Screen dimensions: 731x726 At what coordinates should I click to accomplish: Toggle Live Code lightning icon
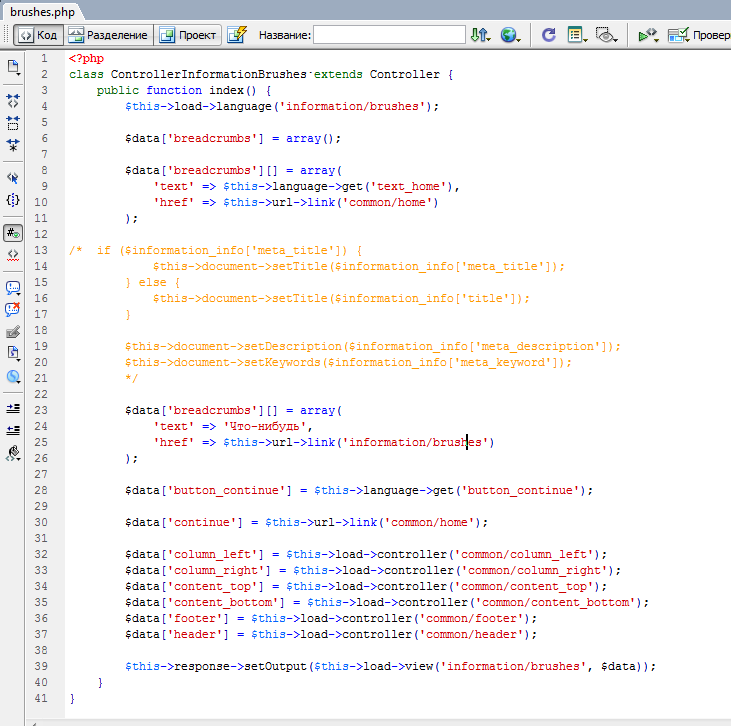(237, 35)
